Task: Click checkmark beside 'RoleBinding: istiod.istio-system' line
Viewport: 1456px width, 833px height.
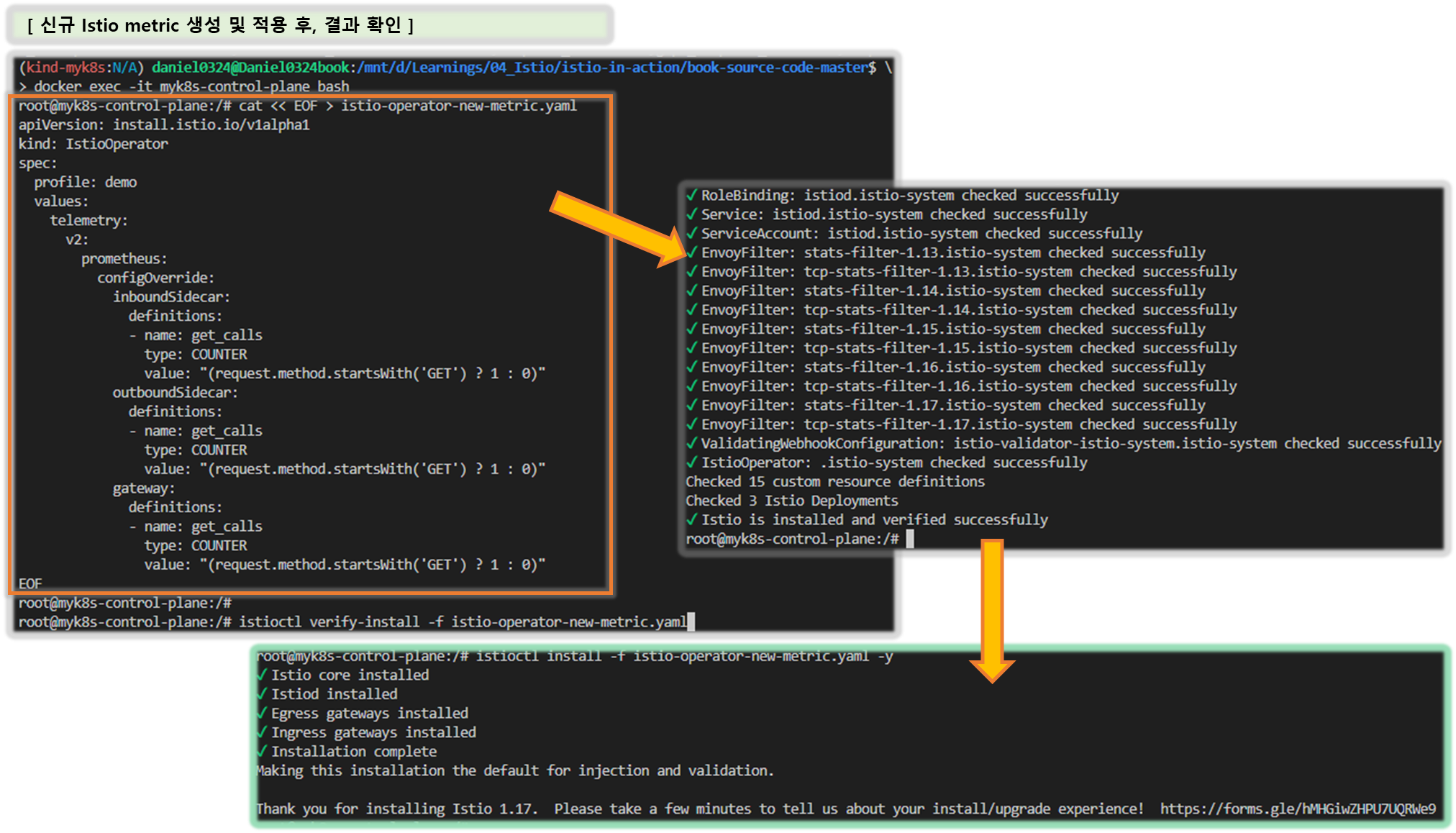Action: (691, 195)
